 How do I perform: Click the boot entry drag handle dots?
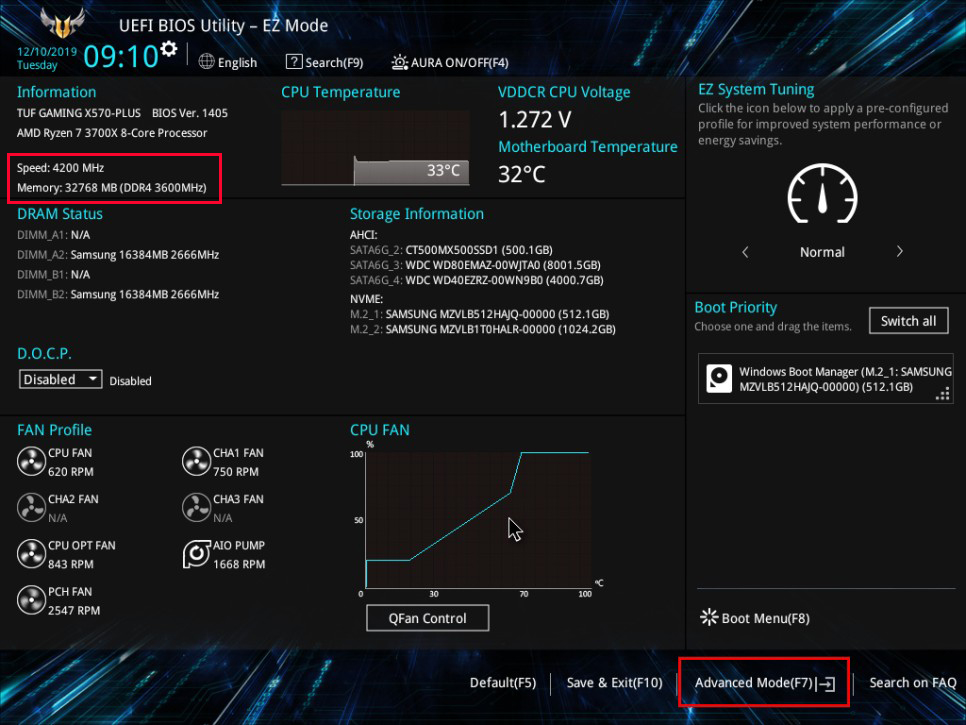tap(943, 394)
